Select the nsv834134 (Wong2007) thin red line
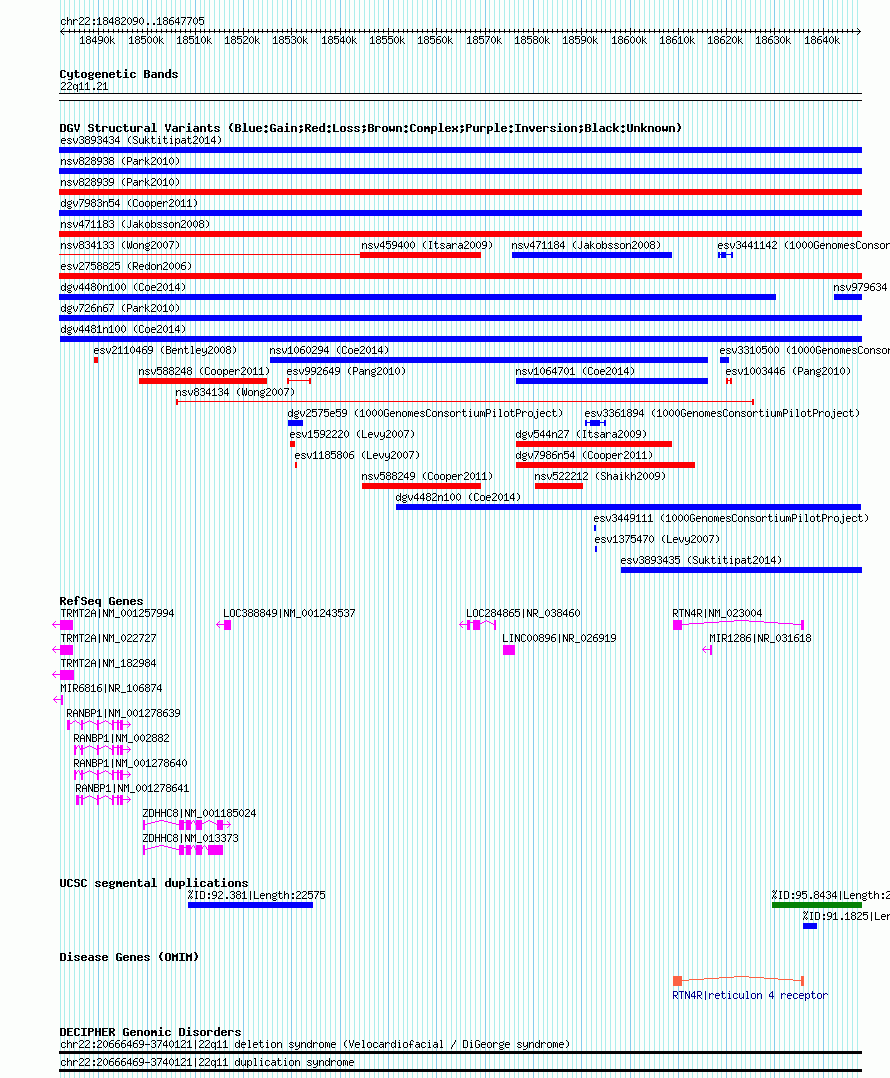890x1078 pixels. point(465,402)
